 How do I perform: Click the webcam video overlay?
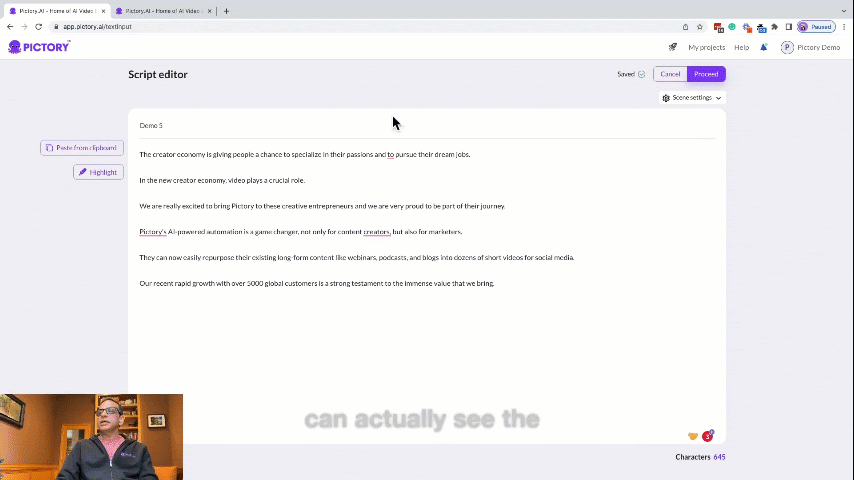pyautogui.click(x=92, y=437)
